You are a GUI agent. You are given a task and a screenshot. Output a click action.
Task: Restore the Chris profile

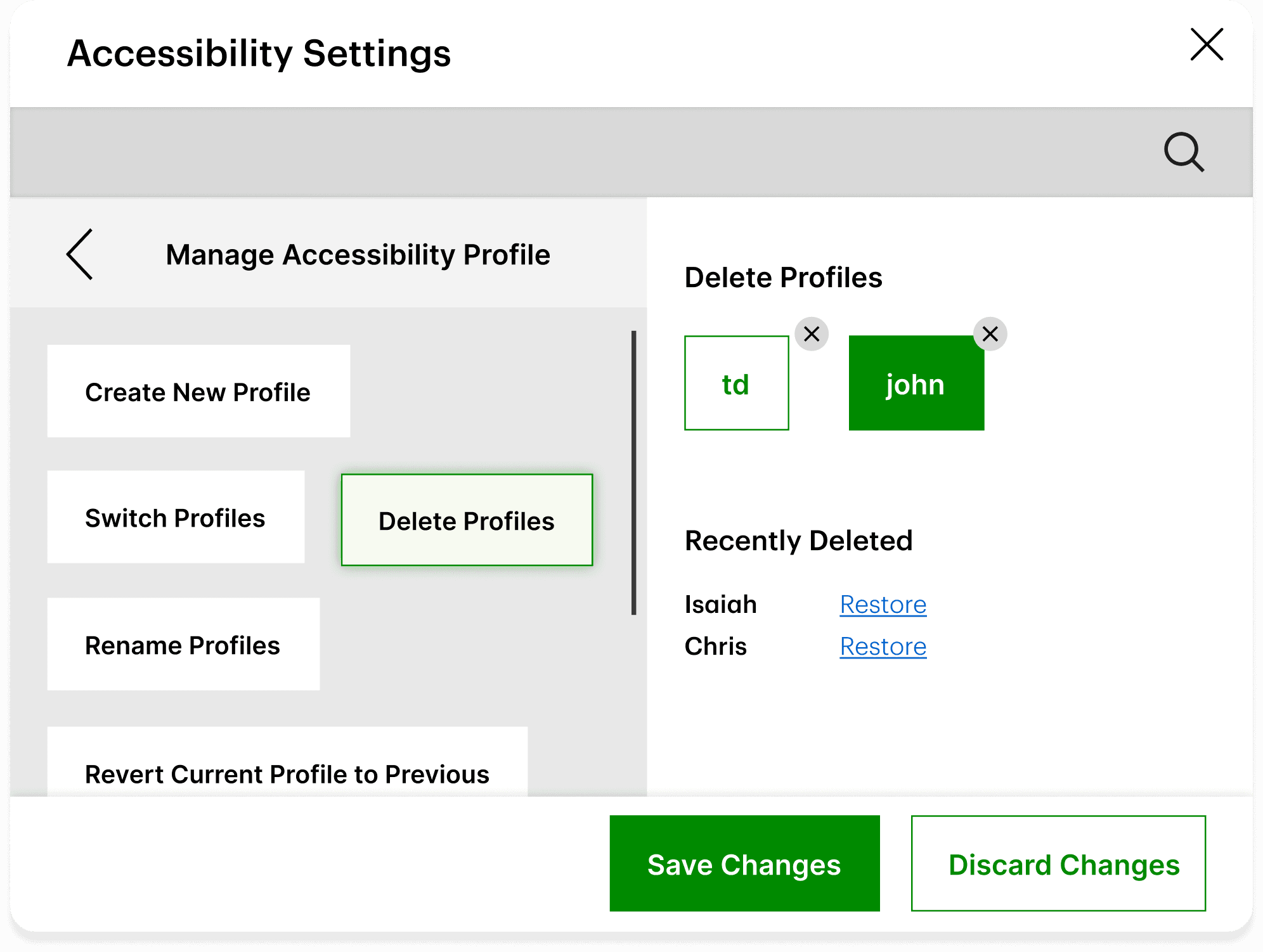pyautogui.click(x=883, y=646)
